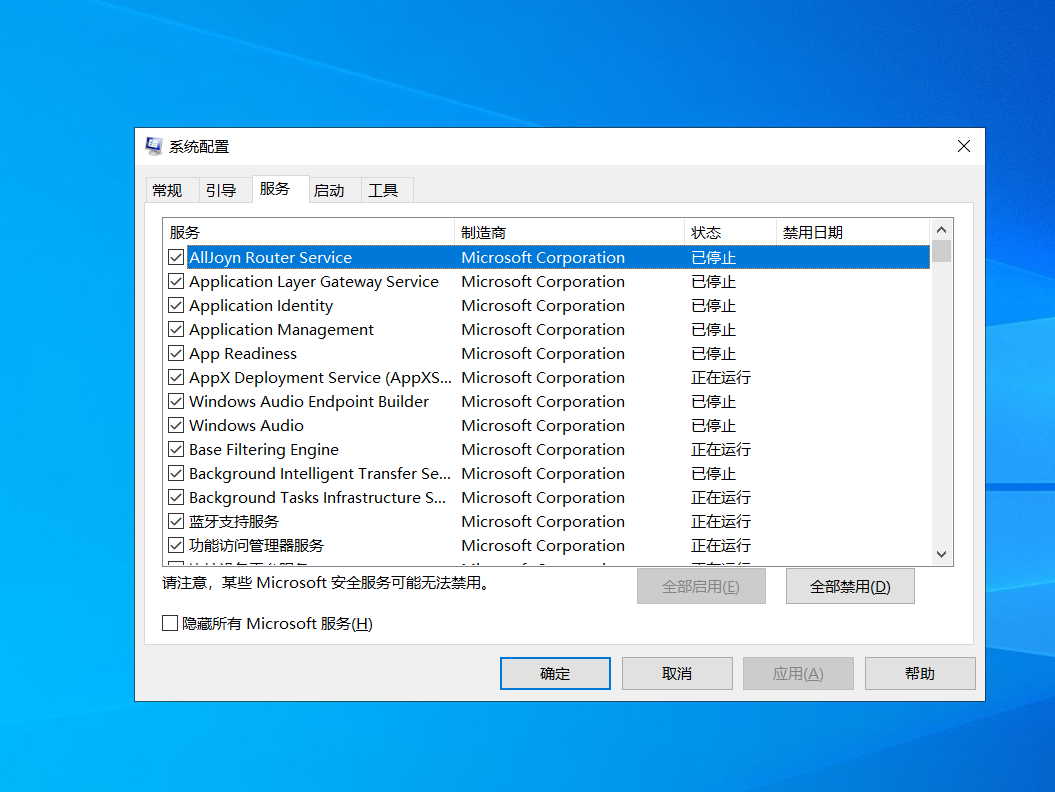The height and width of the screenshot is (792, 1055).
Task: Toggle Background Intelligent Transfer Service checkbox
Action: 176,474
